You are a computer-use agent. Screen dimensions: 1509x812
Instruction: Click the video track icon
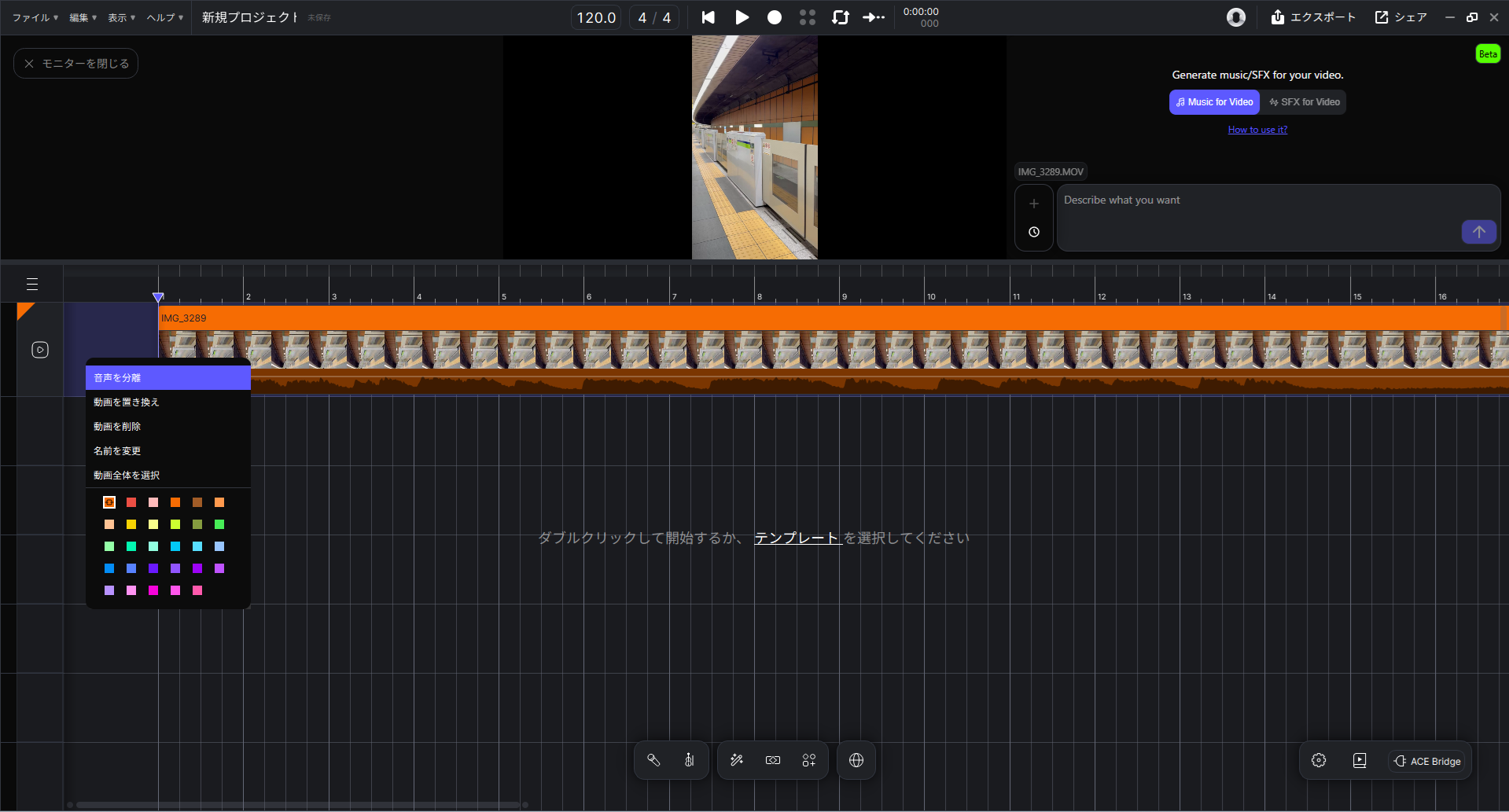pos(40,350)
